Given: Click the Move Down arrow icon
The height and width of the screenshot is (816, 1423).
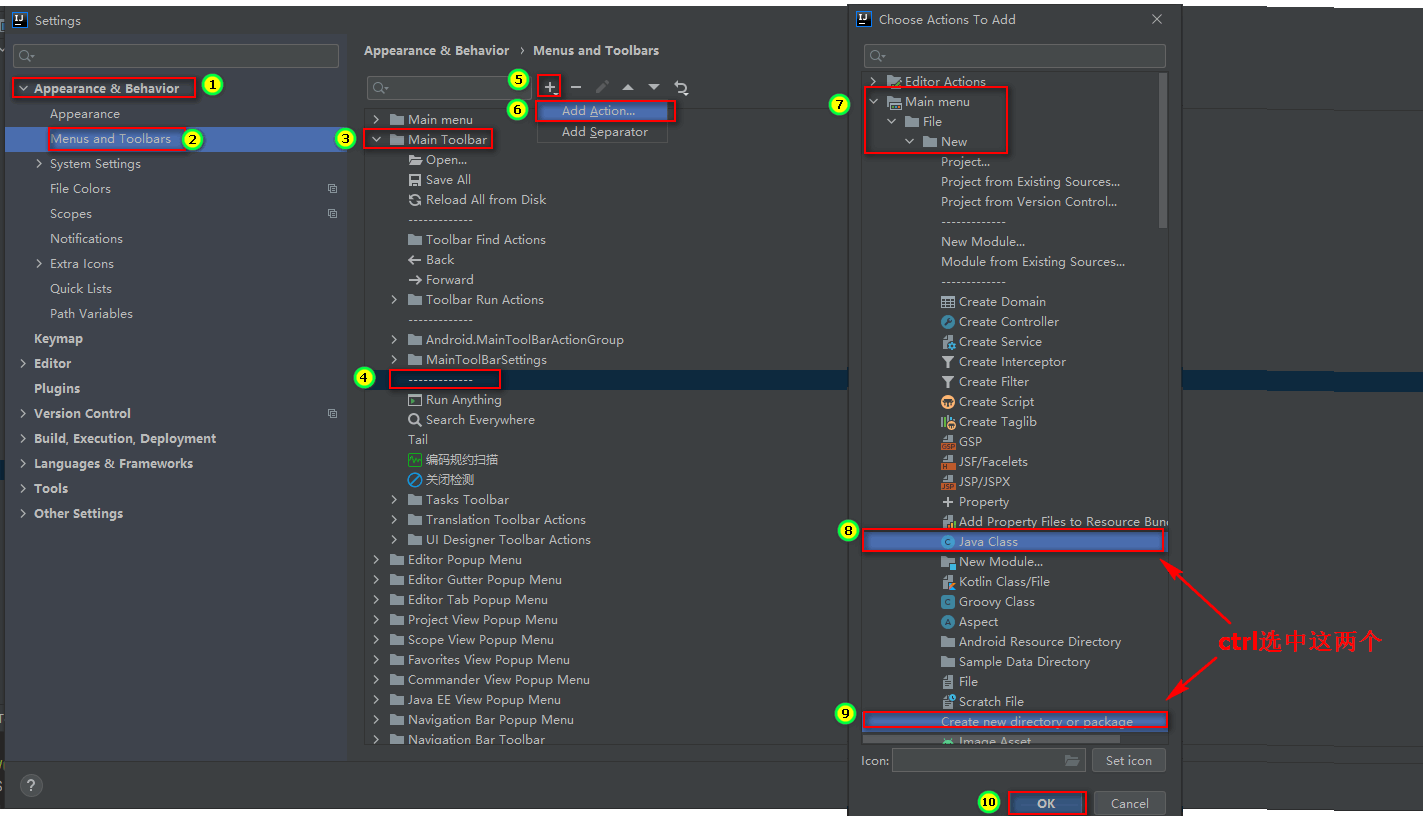Looking at the screenshot, I should [x=654, y=87].
